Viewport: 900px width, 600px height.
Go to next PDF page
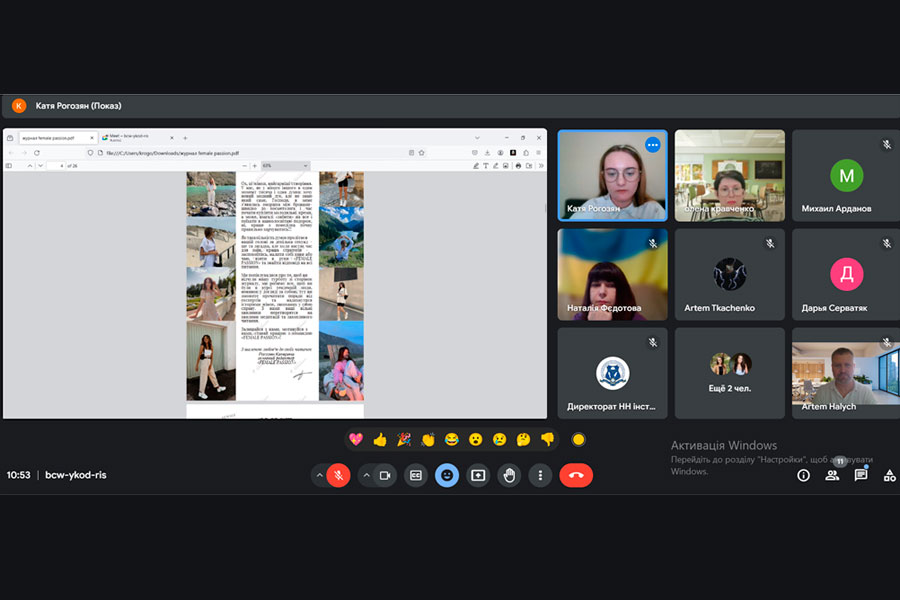[40, 165]
